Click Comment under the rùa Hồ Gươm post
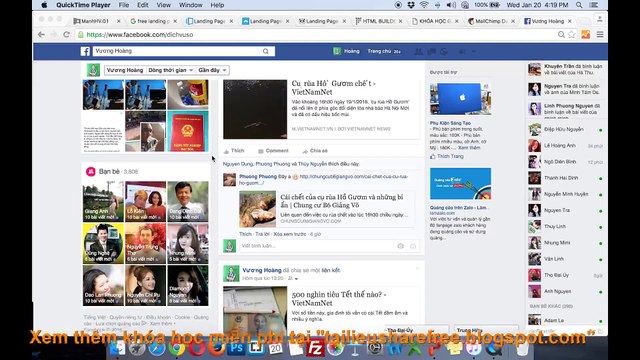Screen dimensions: 640x360 tap(273, 151)
